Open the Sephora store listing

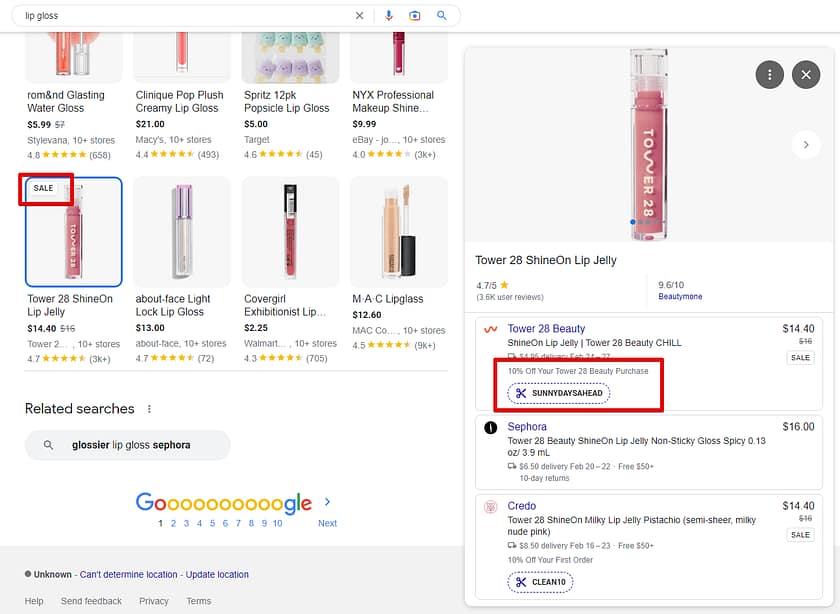527,427
